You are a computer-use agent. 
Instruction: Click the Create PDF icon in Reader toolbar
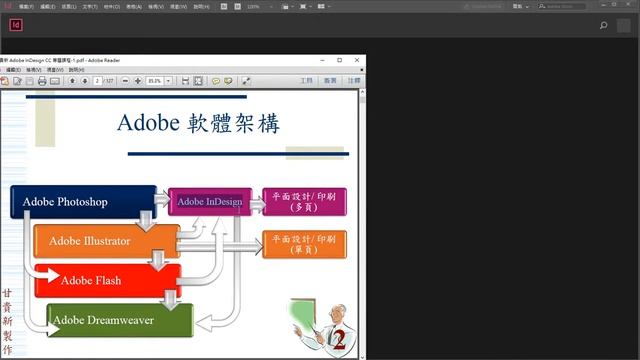click(4, 81)
